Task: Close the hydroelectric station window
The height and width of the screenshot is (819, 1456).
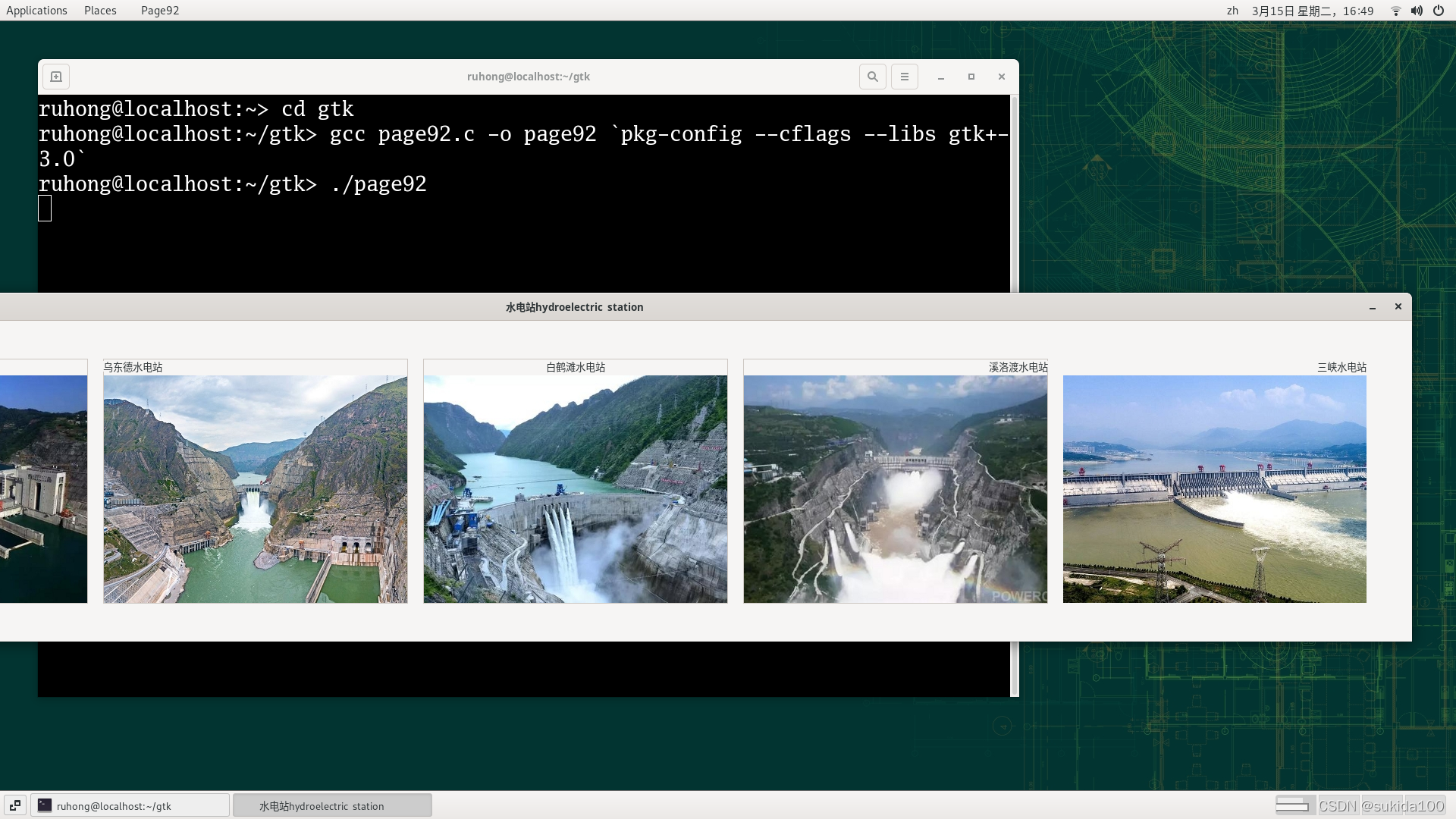Action: point(1398,306)
